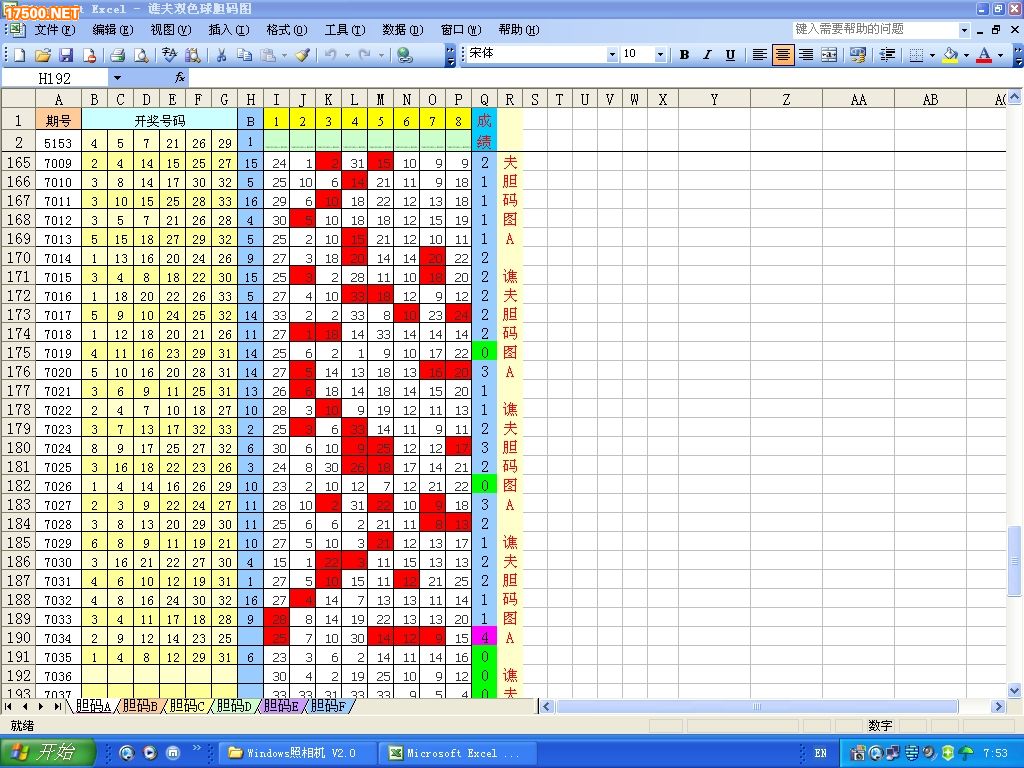
Task: Expand the help question box dropdown
Action: pyautogui.click(x=964, y=30)
